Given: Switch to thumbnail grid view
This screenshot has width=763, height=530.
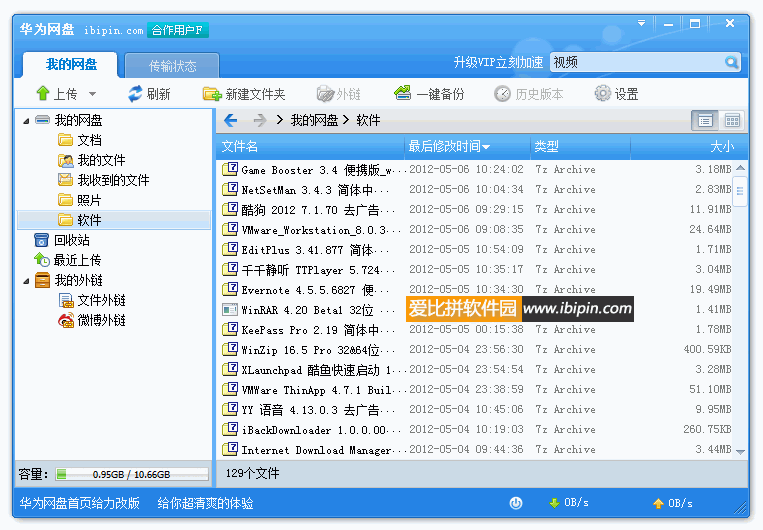Looking at the screenshot, I should (731, 120).
